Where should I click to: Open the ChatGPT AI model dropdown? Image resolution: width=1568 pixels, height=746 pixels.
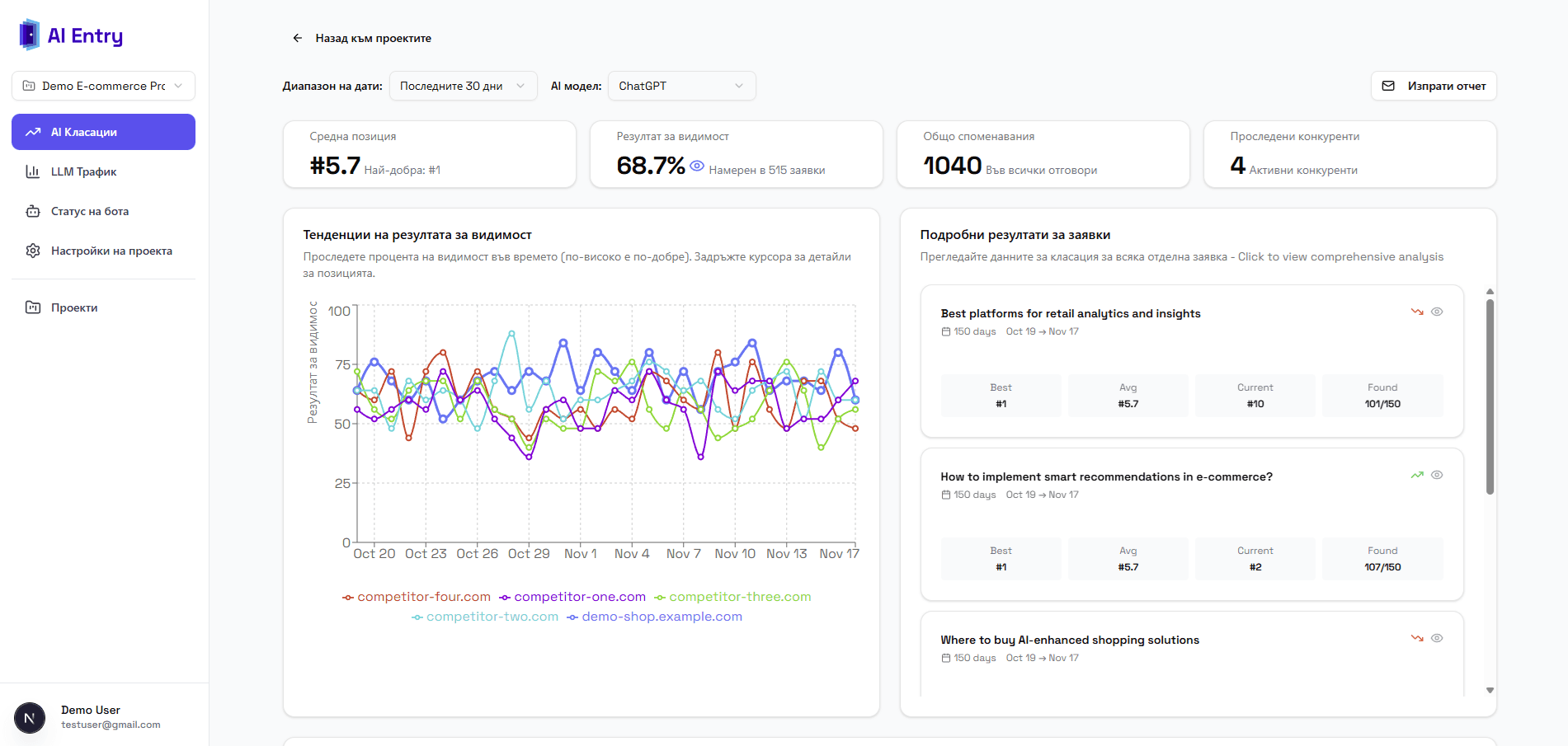click(x=680, y=85)
